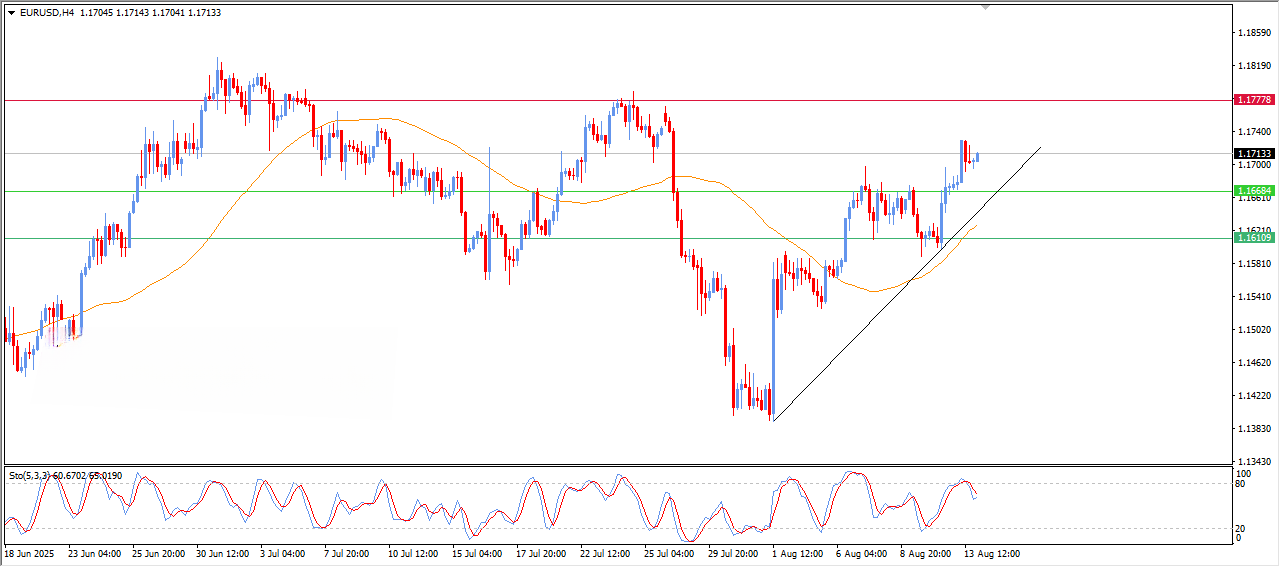Click the 13 Aug 12:00 time label

(x=992, y=552)
